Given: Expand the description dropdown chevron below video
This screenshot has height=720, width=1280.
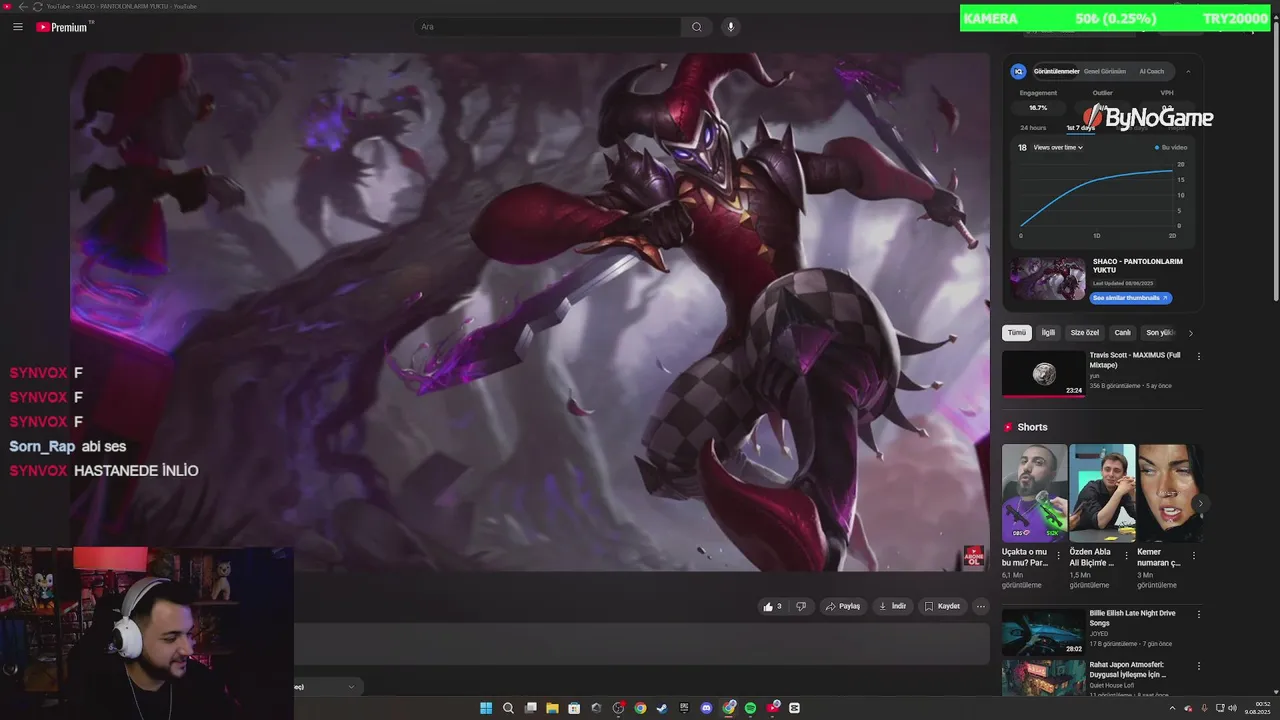Looking at the screenshot, I should click(350, 687).
